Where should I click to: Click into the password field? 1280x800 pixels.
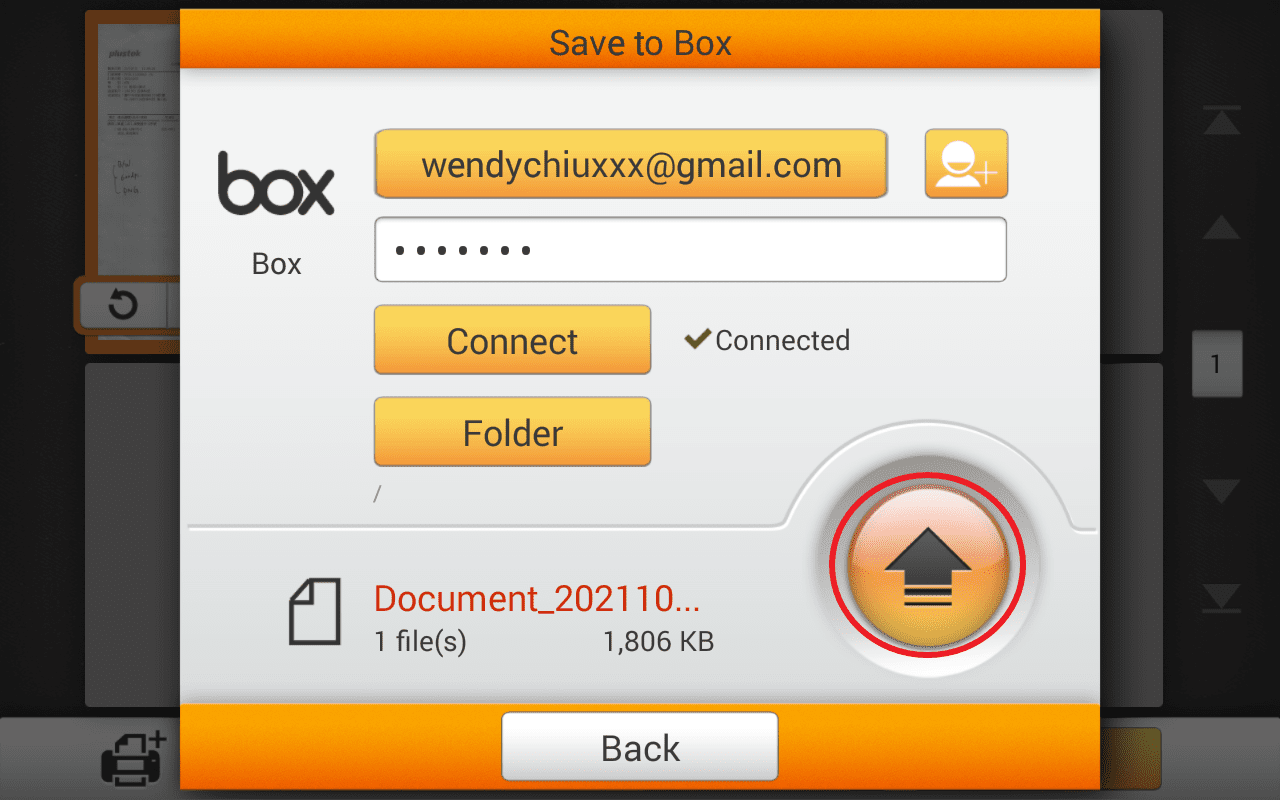tap(690, 250)
